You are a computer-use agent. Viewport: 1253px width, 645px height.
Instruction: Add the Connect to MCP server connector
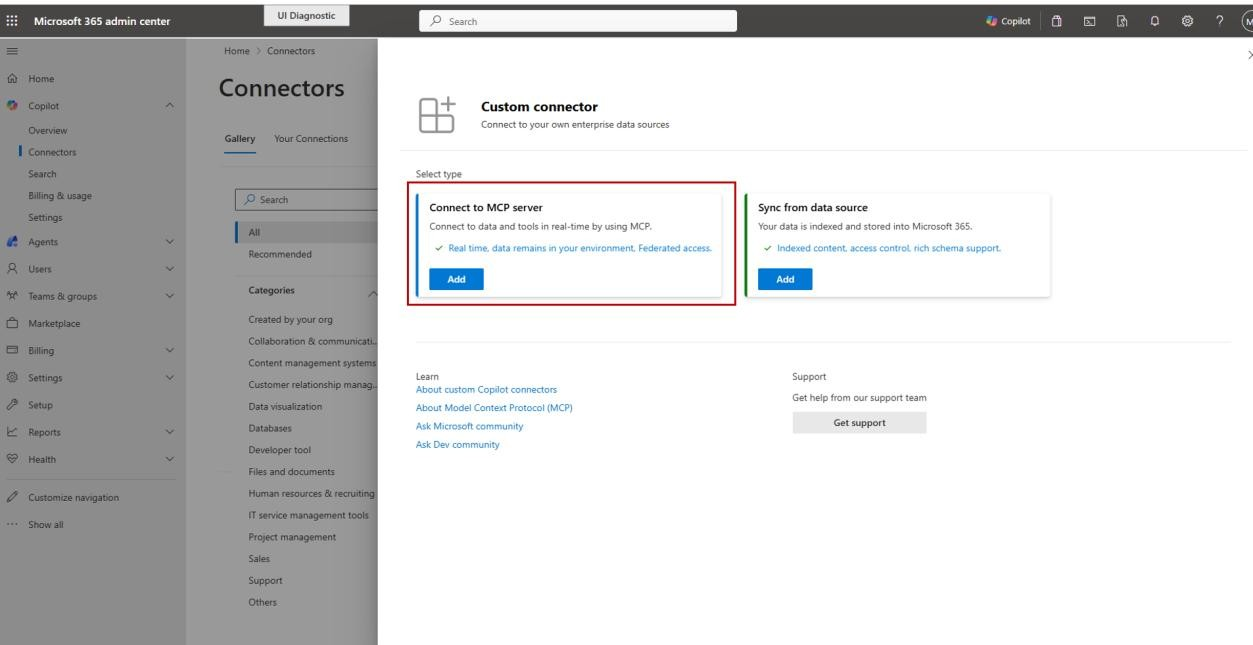click(x=456, y=280)
